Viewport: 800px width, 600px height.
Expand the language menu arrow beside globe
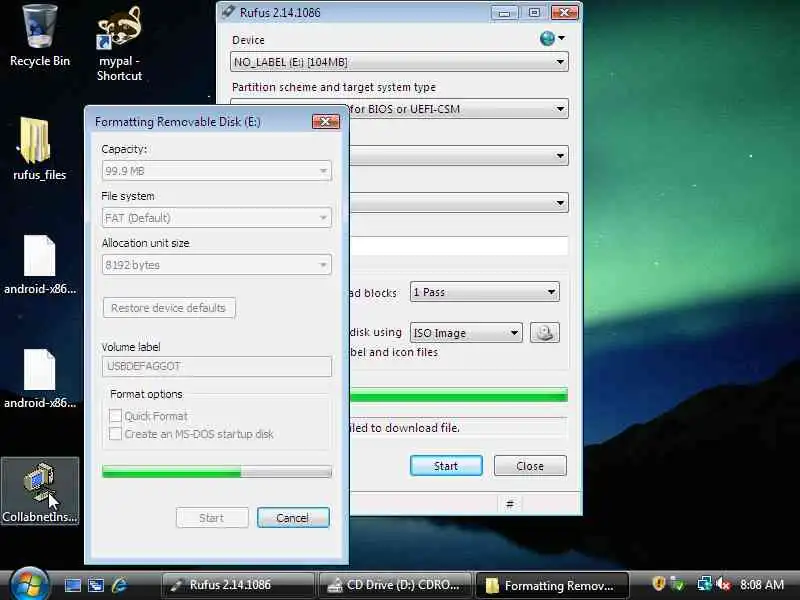(561, 38)
